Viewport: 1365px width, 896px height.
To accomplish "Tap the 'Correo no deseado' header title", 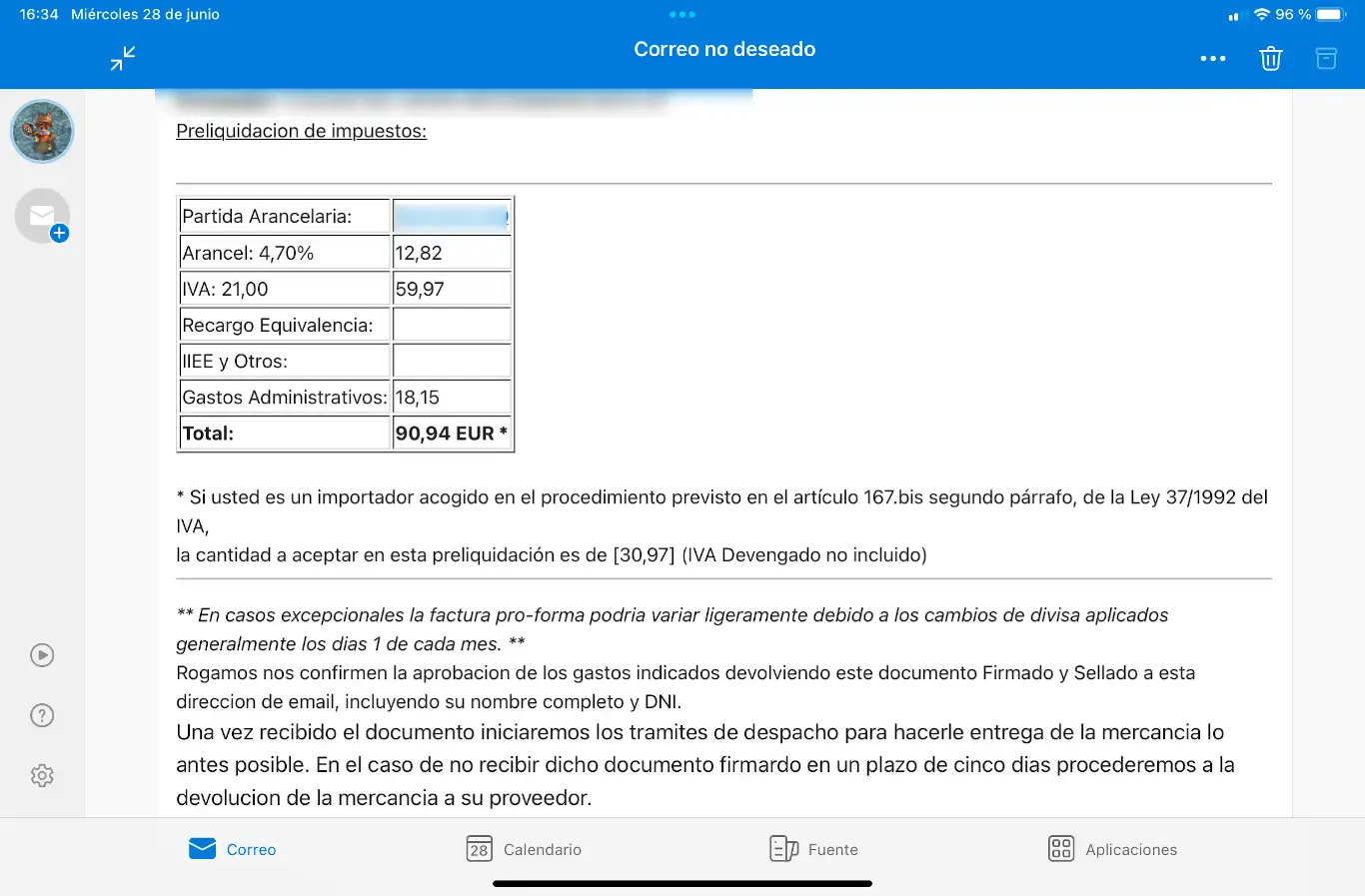I will click(x=724, y=49).
